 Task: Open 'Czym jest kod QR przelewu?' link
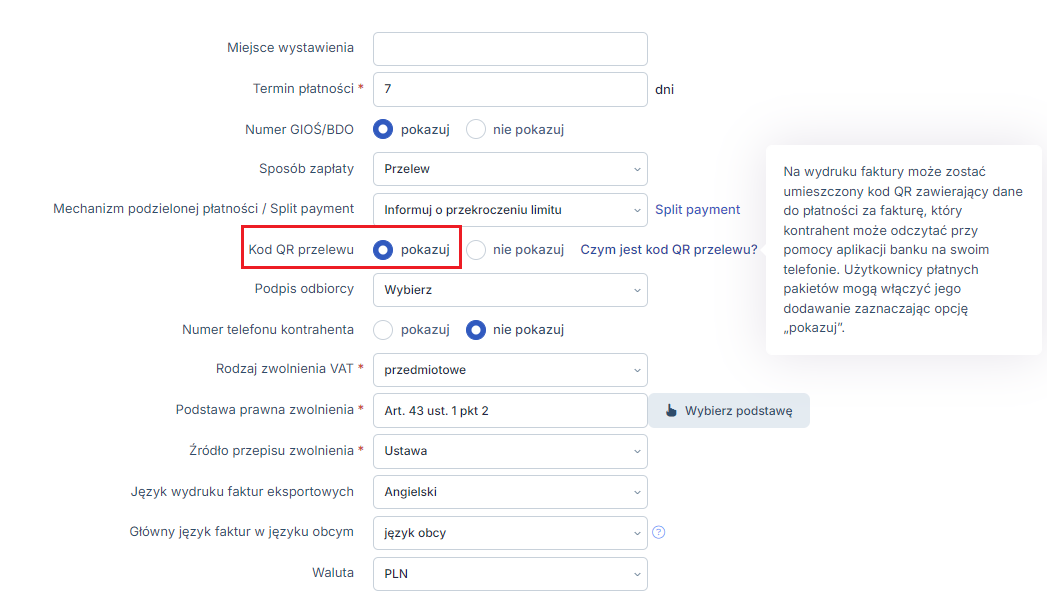click(668, 250)
